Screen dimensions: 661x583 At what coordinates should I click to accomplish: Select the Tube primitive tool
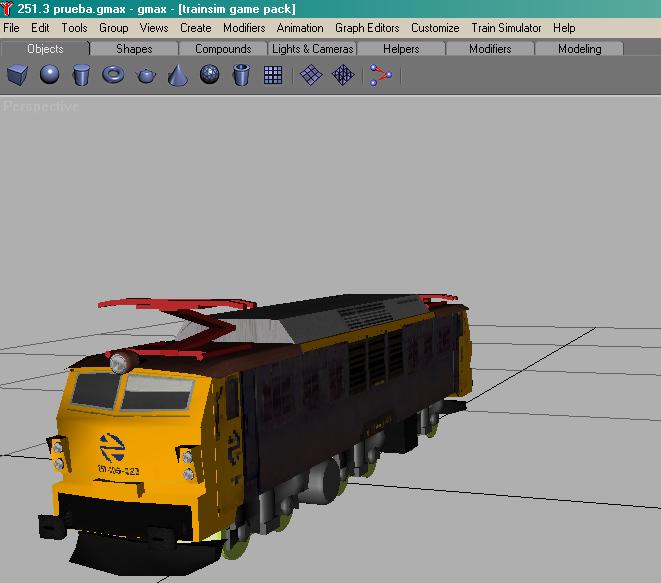click(241, 74)
